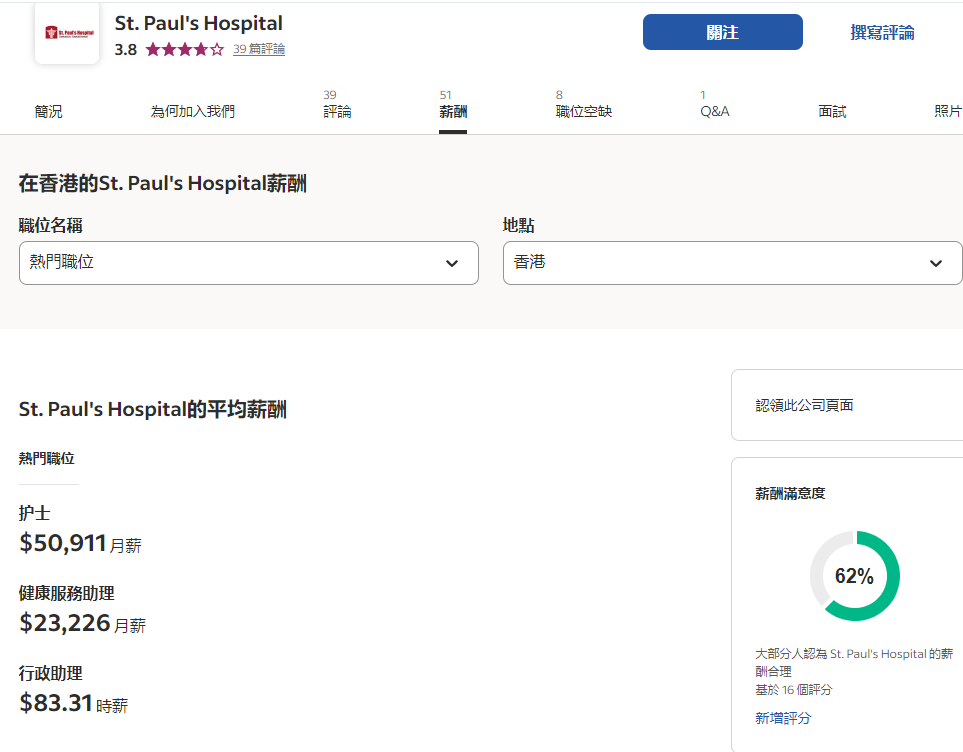Open the 健康服務助理 salary entry

coord(66,593)
